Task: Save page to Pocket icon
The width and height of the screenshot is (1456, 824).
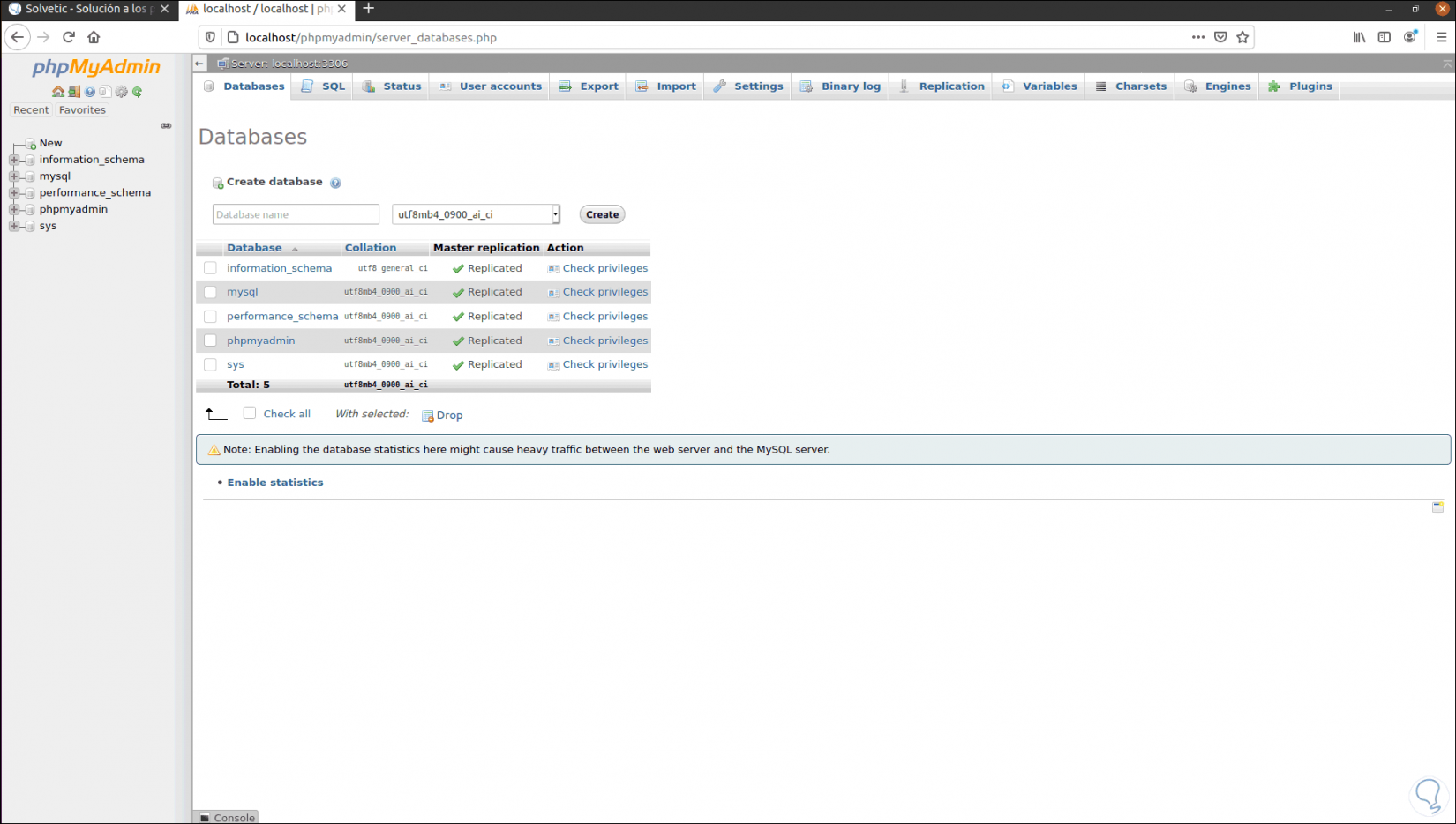Action: pyautogui.click(x=1220, y=37)
